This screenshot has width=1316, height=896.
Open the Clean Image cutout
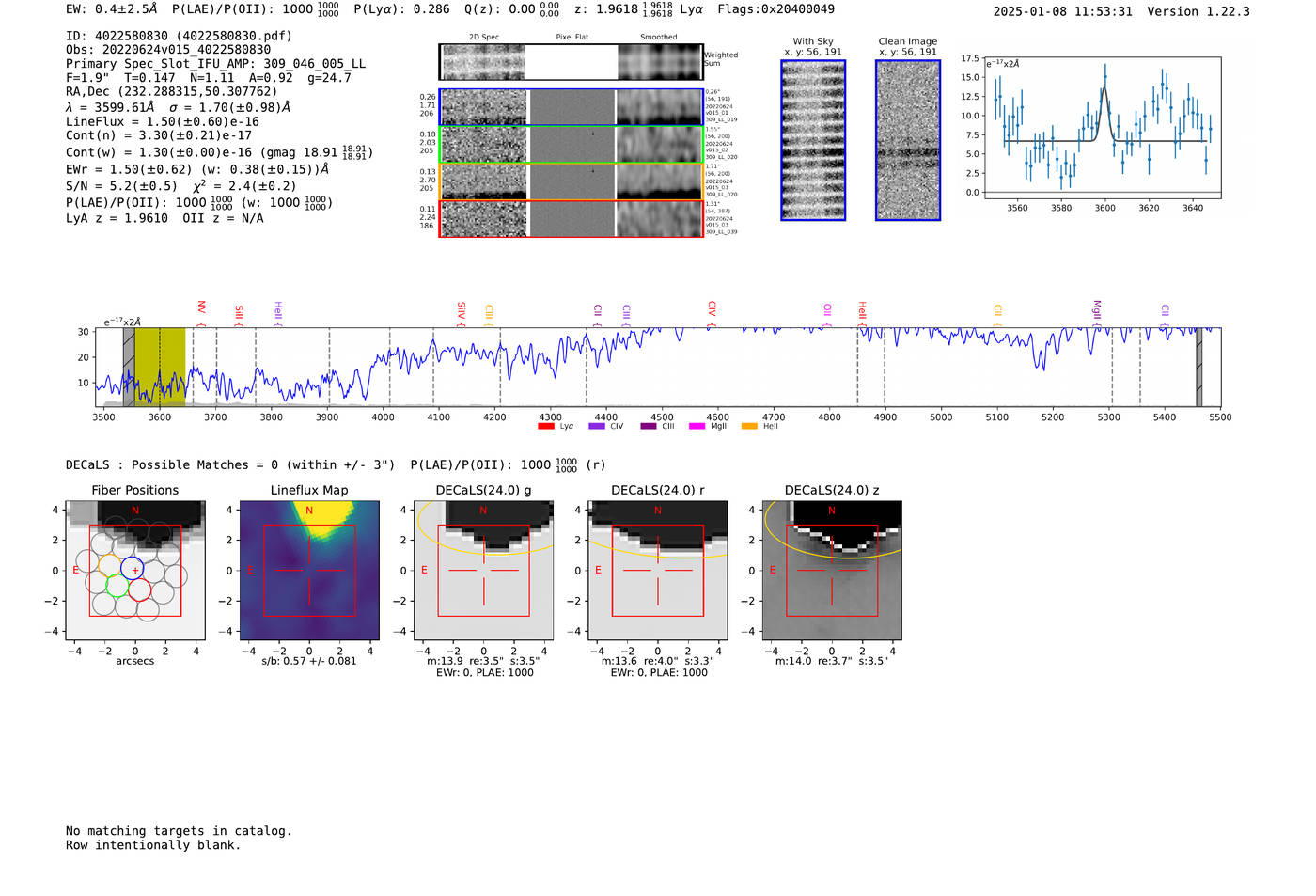click(908, 140)
